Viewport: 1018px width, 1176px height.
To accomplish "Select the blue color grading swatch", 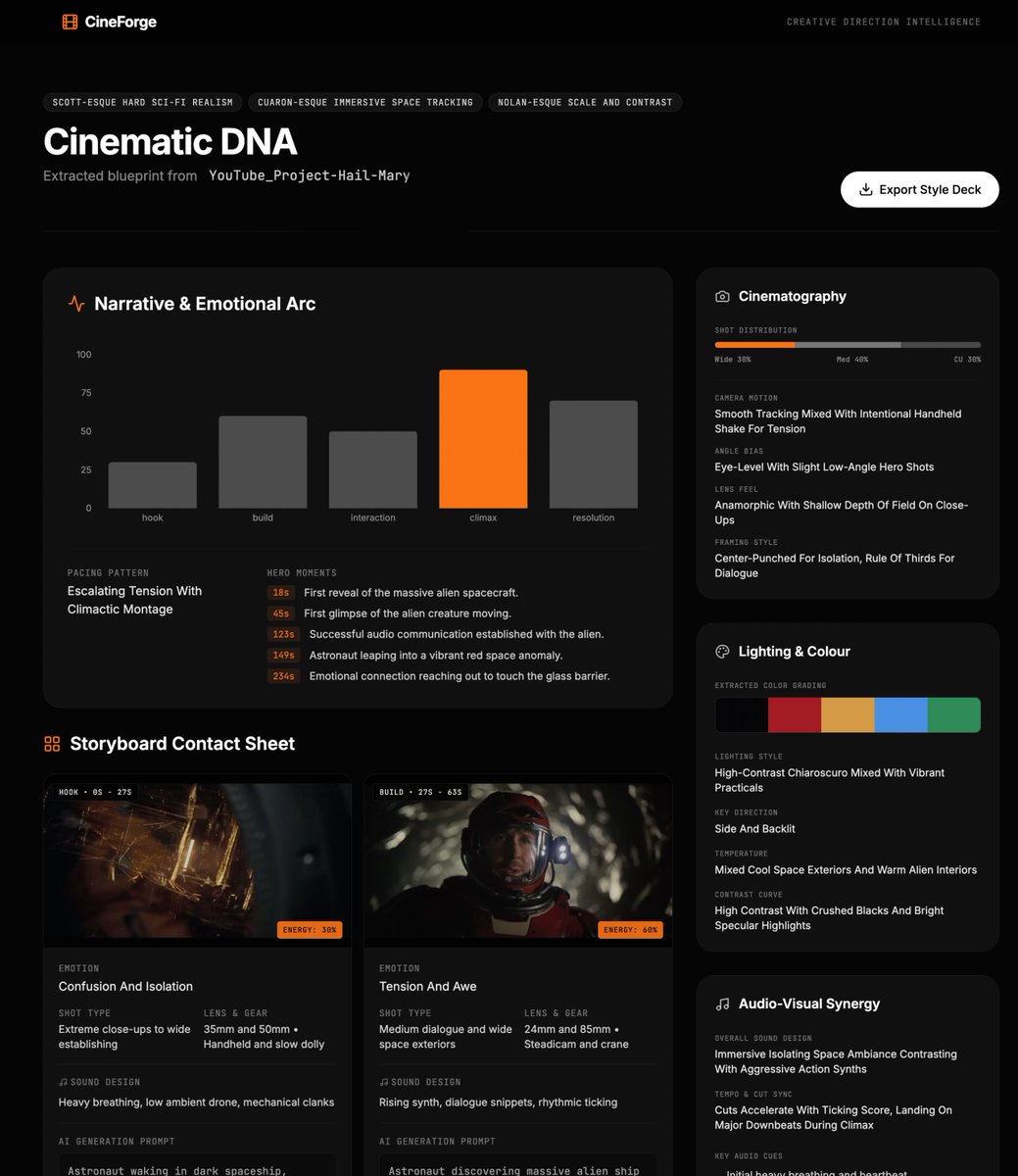I will click(x=901, y=715).
